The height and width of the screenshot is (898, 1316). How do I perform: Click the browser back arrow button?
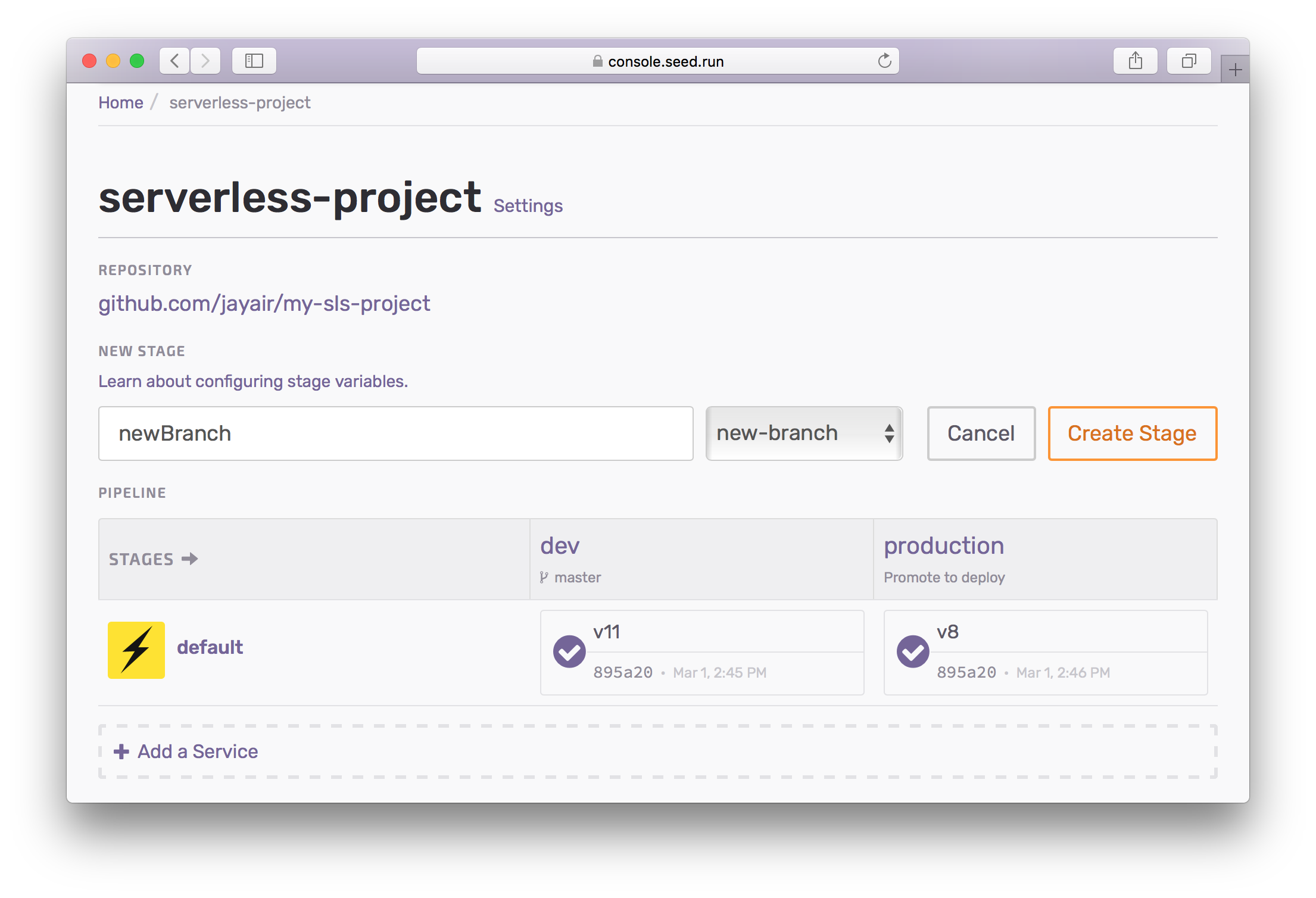click(x=174, y=61)
